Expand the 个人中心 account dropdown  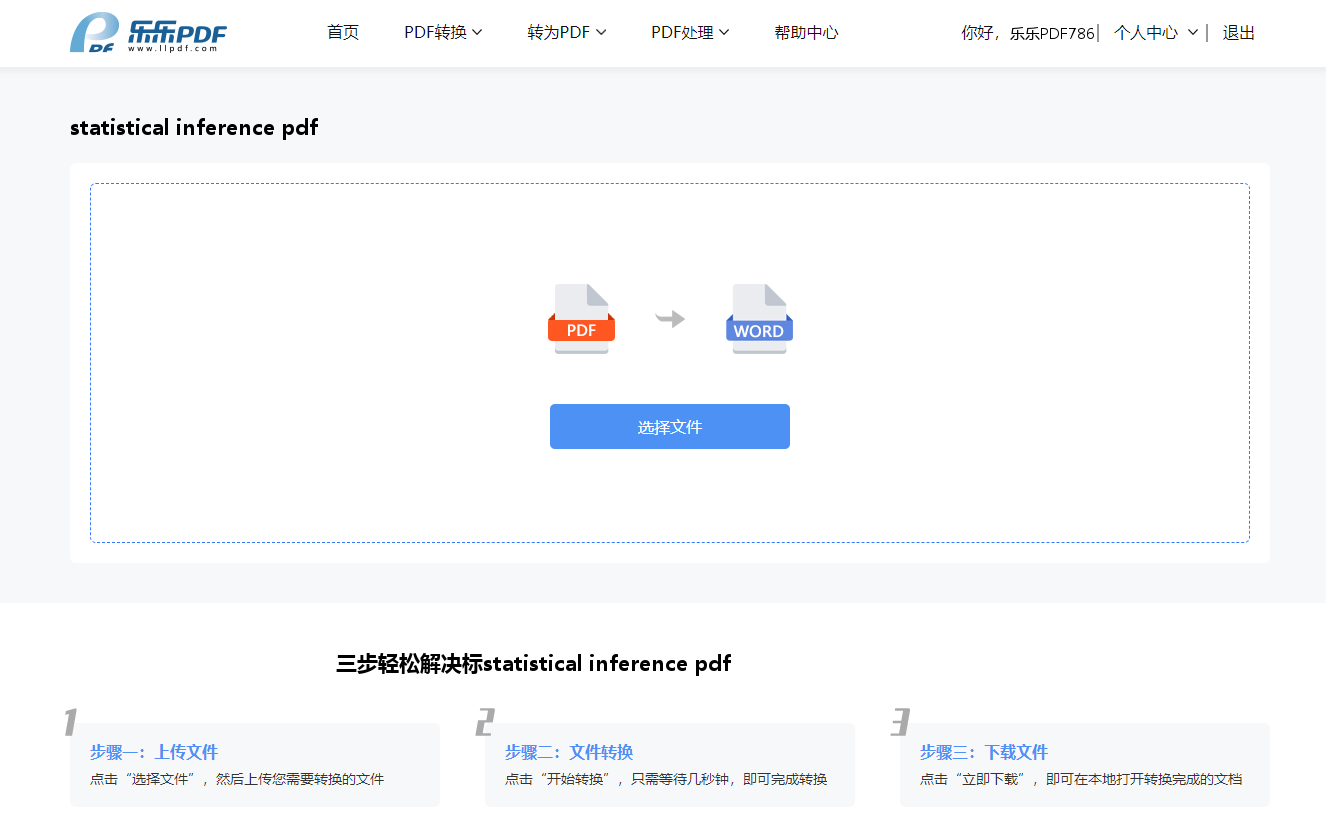pyautogui.click(x=1156, y=33)
